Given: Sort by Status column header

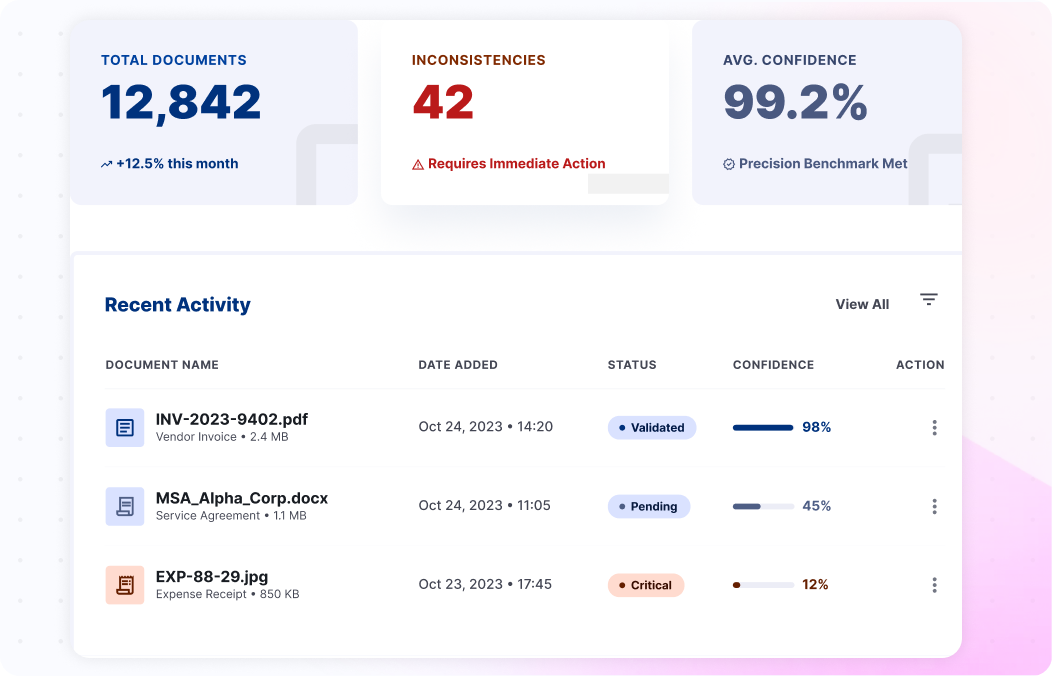Looking at the screenshot, I should [632, 365].
